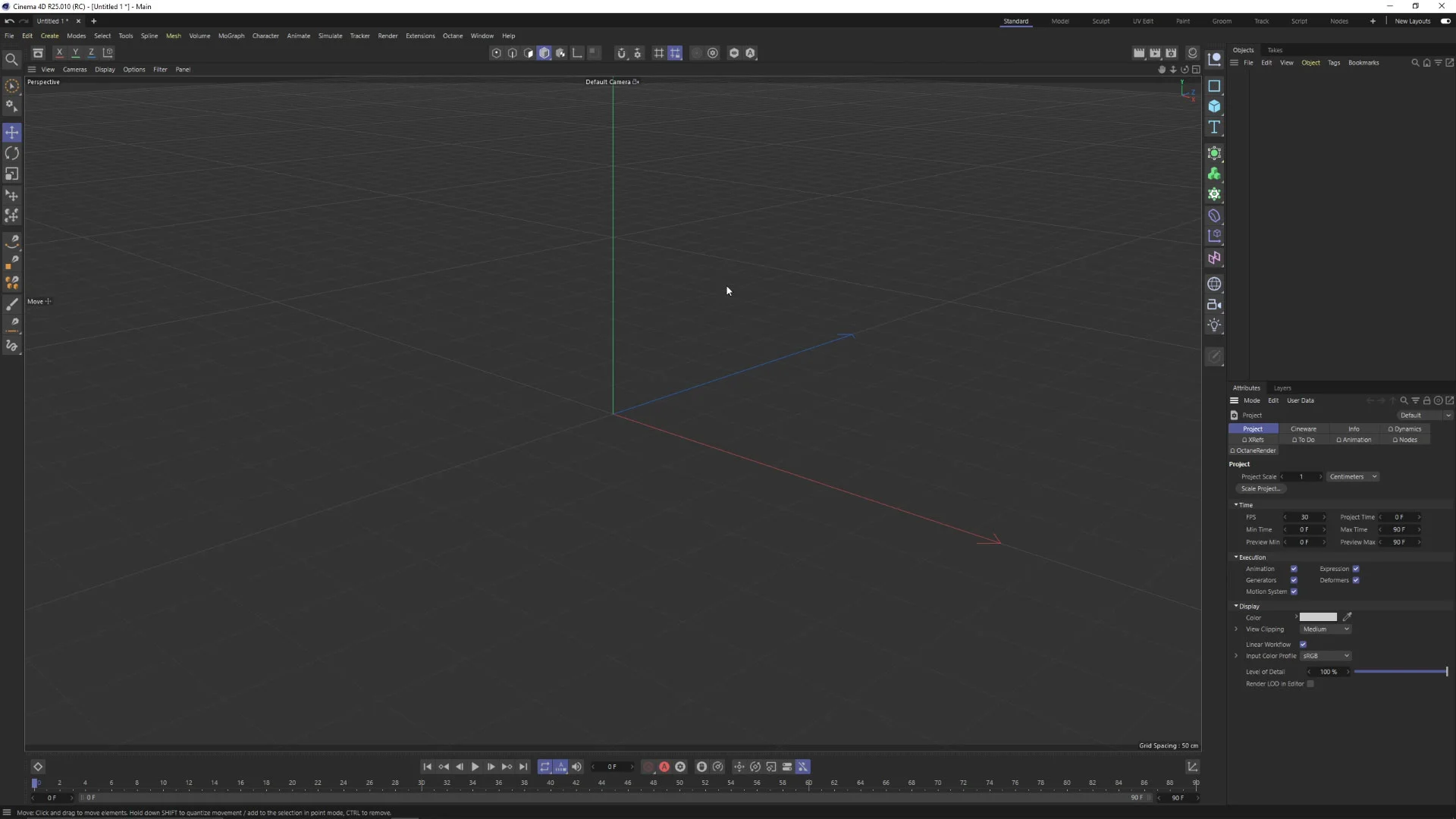Open the Dynamics attributes tab
1456x819 pixels.
click(x=1404, y=429)
